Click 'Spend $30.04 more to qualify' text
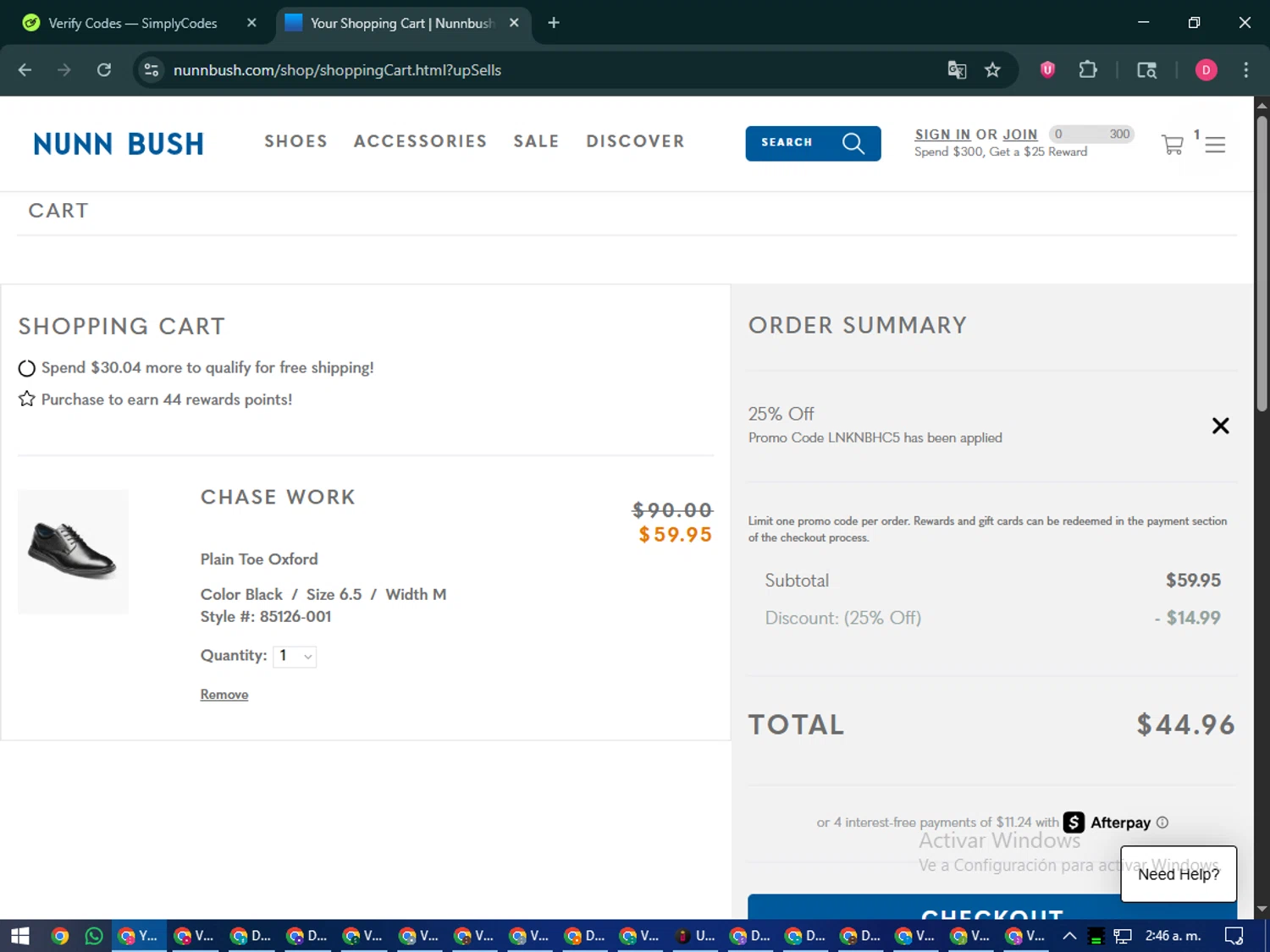This screenshot has width=1270, height=952. click(x=207, y=368)
